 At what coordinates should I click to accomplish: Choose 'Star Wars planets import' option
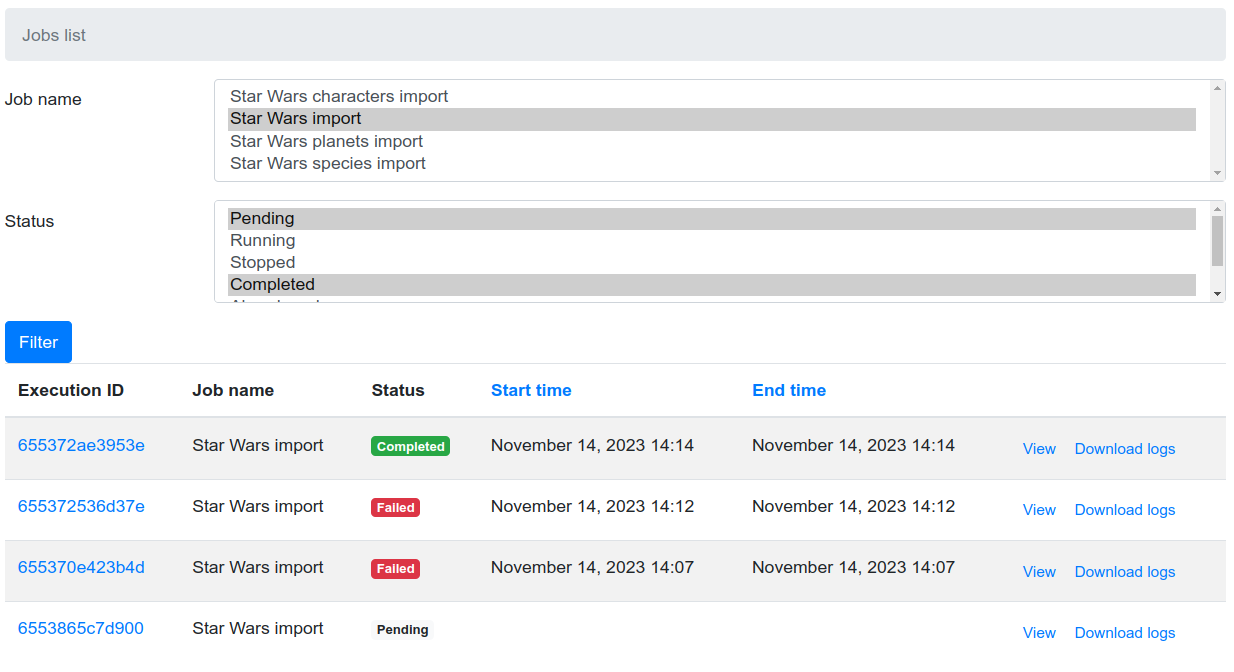(711, 141)
